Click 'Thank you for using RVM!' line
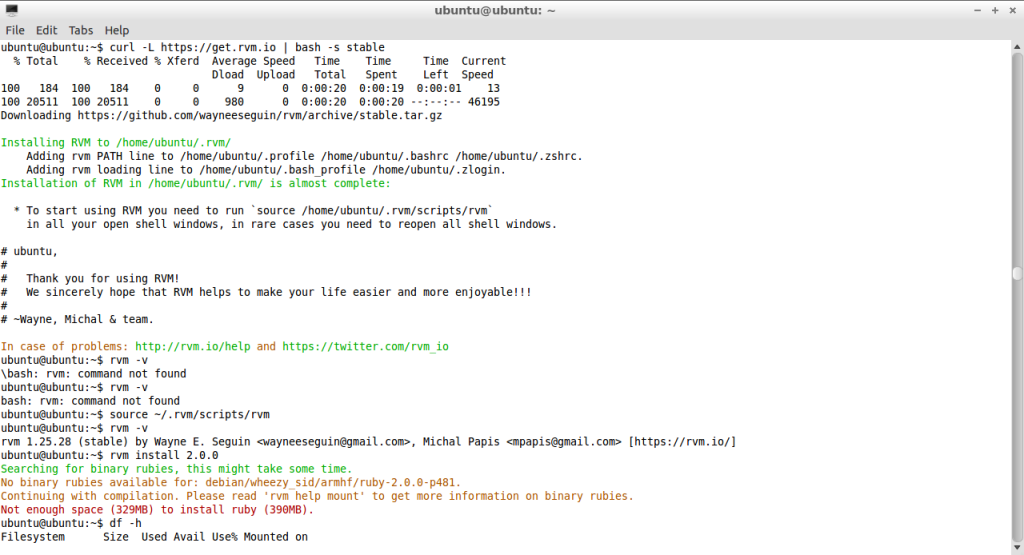This screenshot has width=1024, height=555. pos(103,279)
